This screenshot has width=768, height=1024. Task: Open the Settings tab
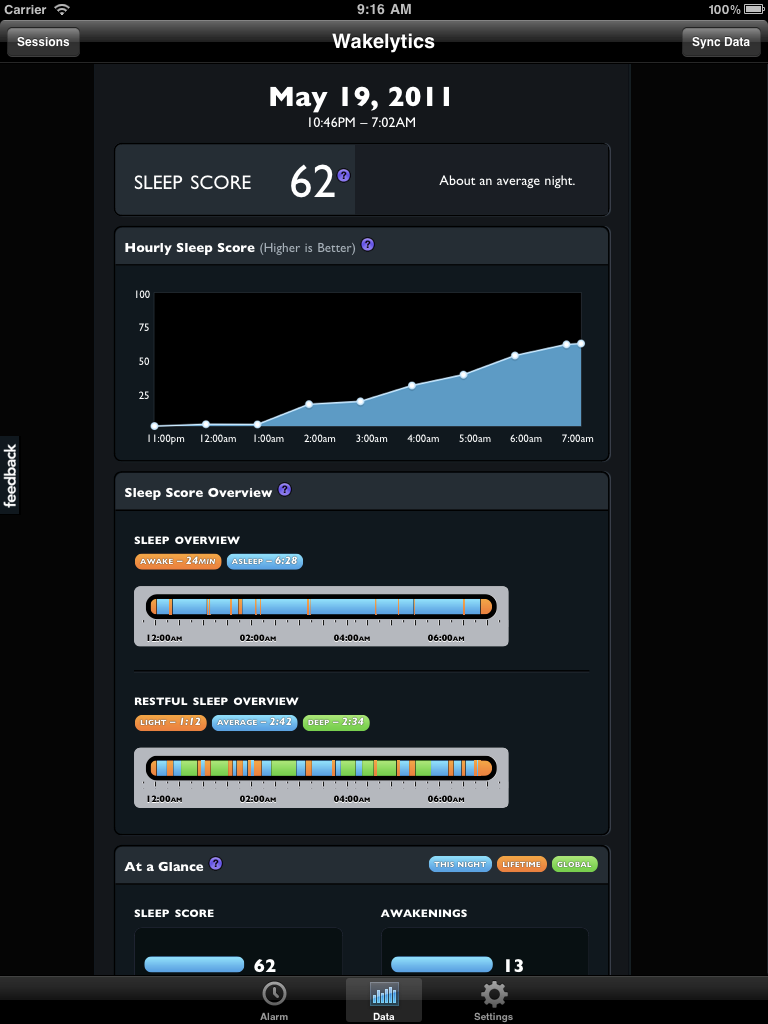tap(494, 1000)
